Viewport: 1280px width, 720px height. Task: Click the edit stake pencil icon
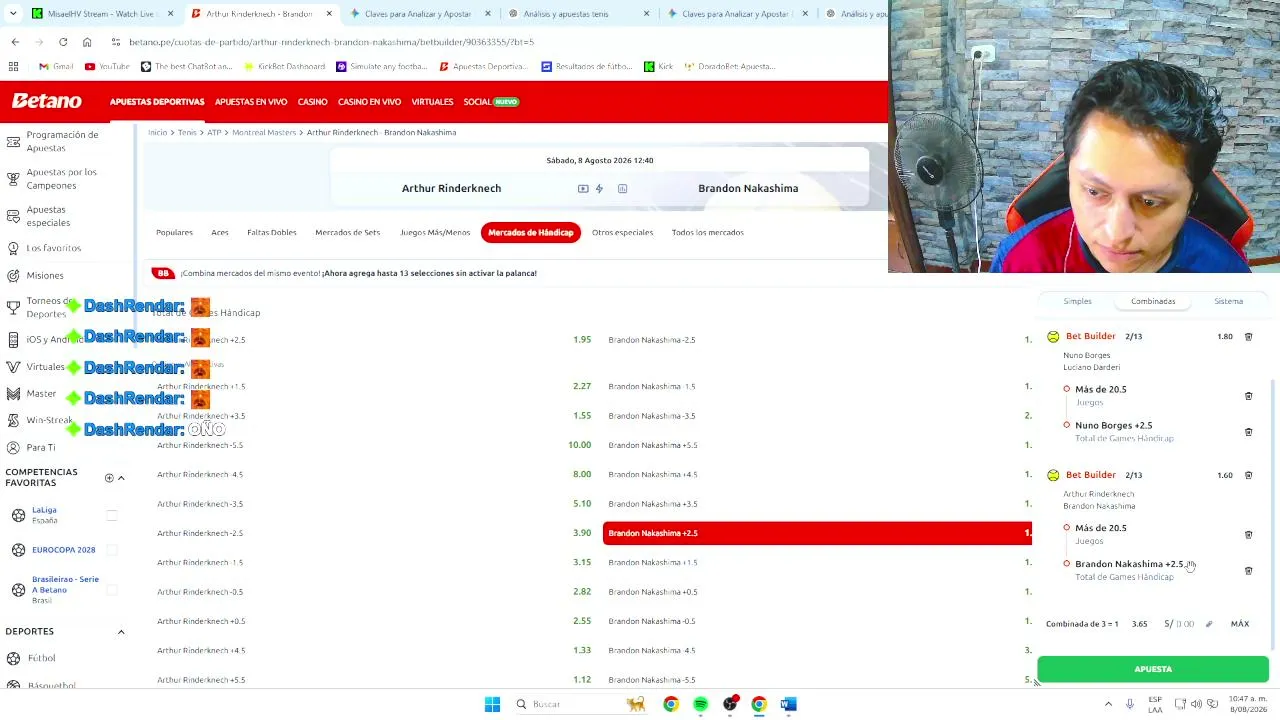pos(1209,624)
